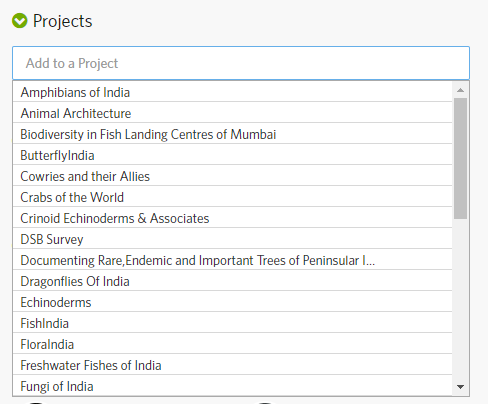
Task: Select ButterflyIndia project
Action: (x=232, y=155)
